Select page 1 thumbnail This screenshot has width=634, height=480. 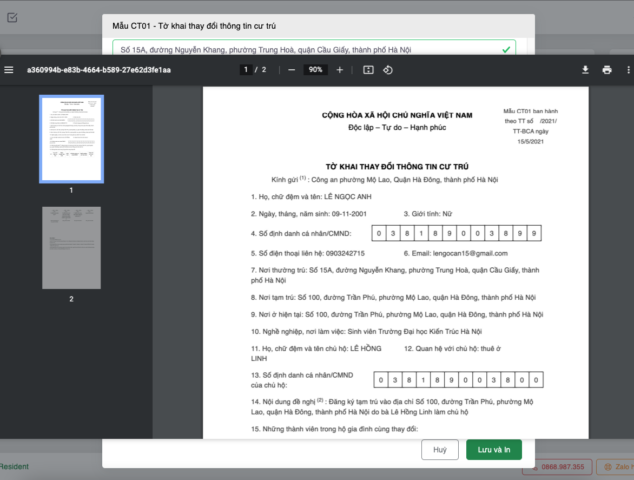point(71,139)
